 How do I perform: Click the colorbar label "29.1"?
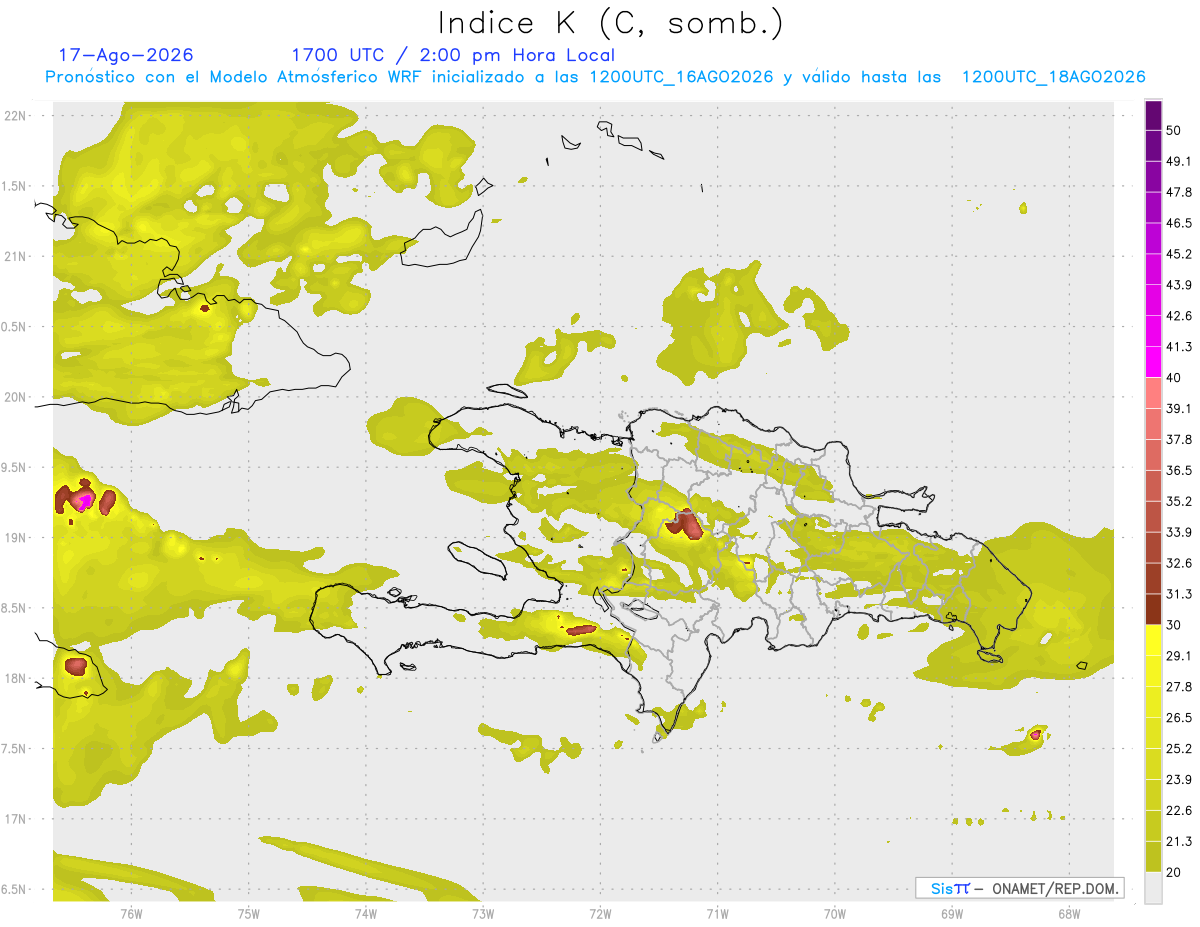point(1179,656)
